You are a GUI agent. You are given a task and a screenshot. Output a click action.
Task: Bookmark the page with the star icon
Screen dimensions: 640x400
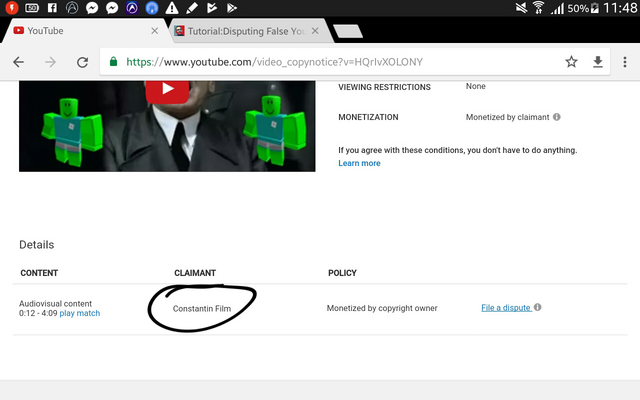point(571,62)
